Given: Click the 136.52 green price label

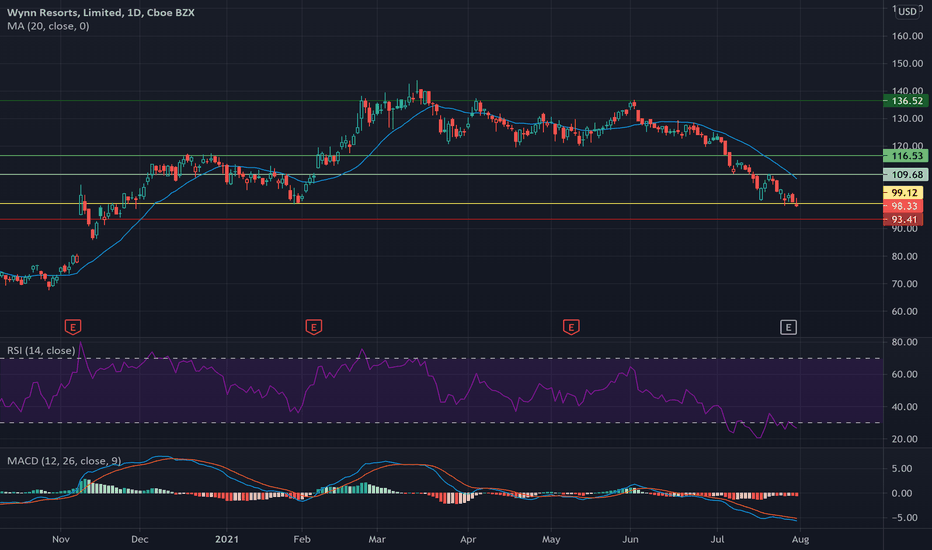Looking at the screenshot, I should [x=906, y=101].
